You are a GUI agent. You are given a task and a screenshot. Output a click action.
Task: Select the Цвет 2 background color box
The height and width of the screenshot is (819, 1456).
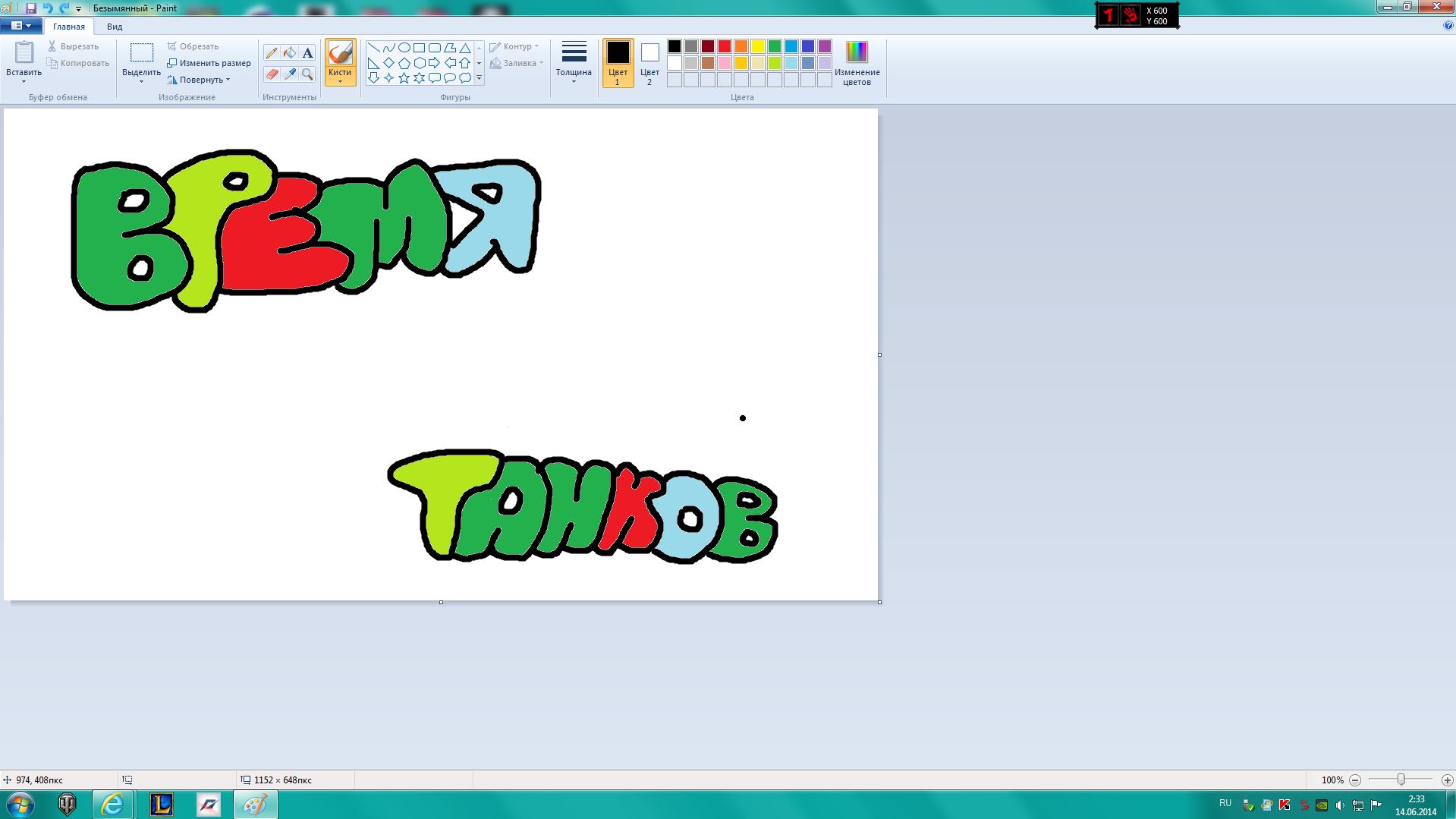tap(649, 63)
